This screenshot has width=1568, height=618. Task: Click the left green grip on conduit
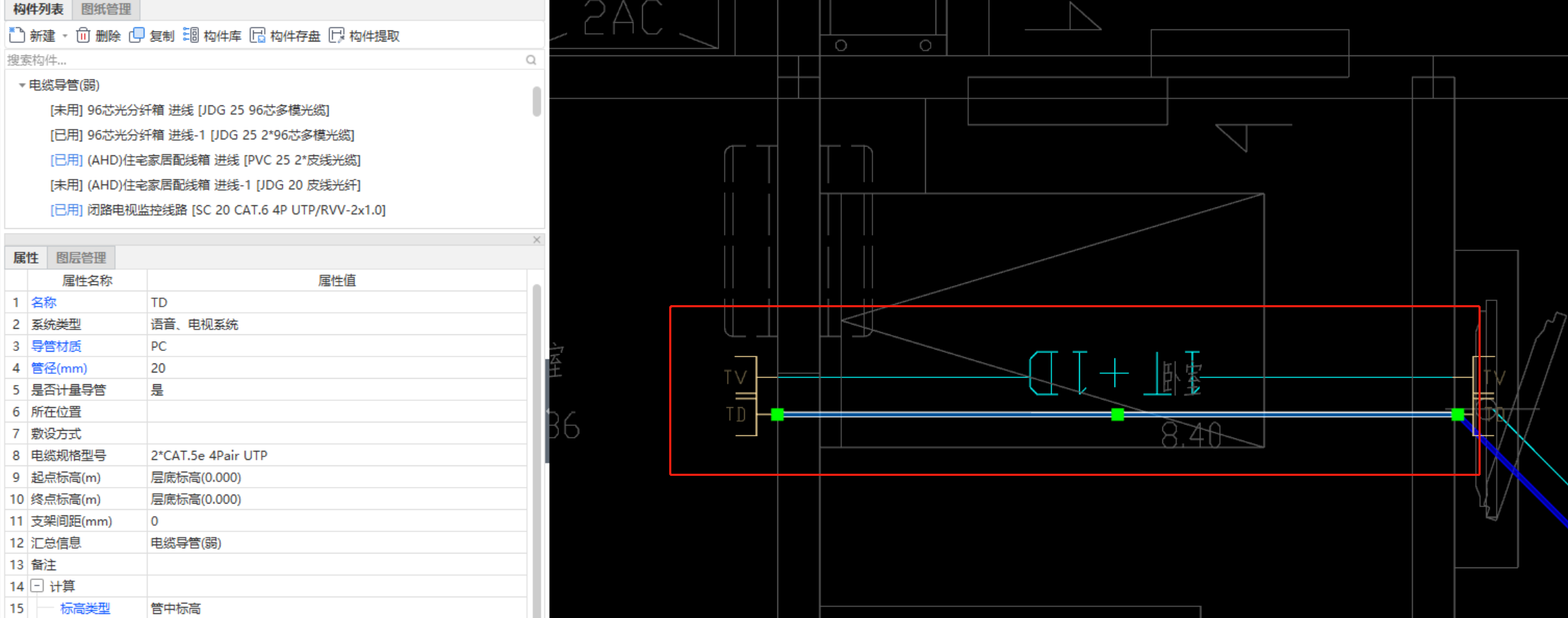[x=777, y=414]
